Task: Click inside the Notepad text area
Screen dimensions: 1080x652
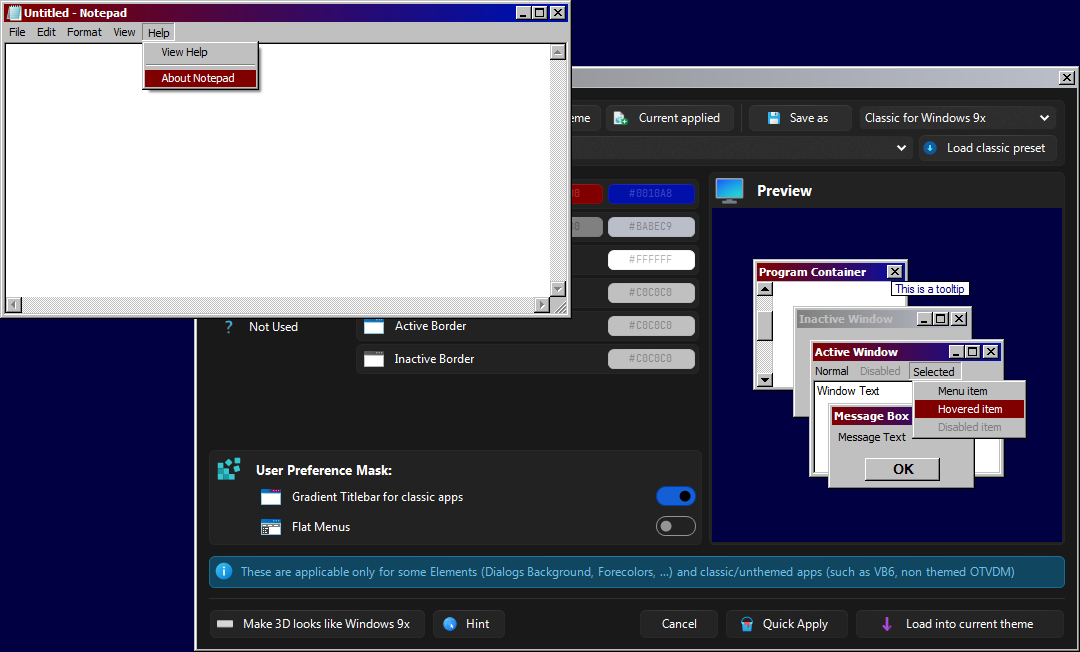Action: click(x=278, y=170)
